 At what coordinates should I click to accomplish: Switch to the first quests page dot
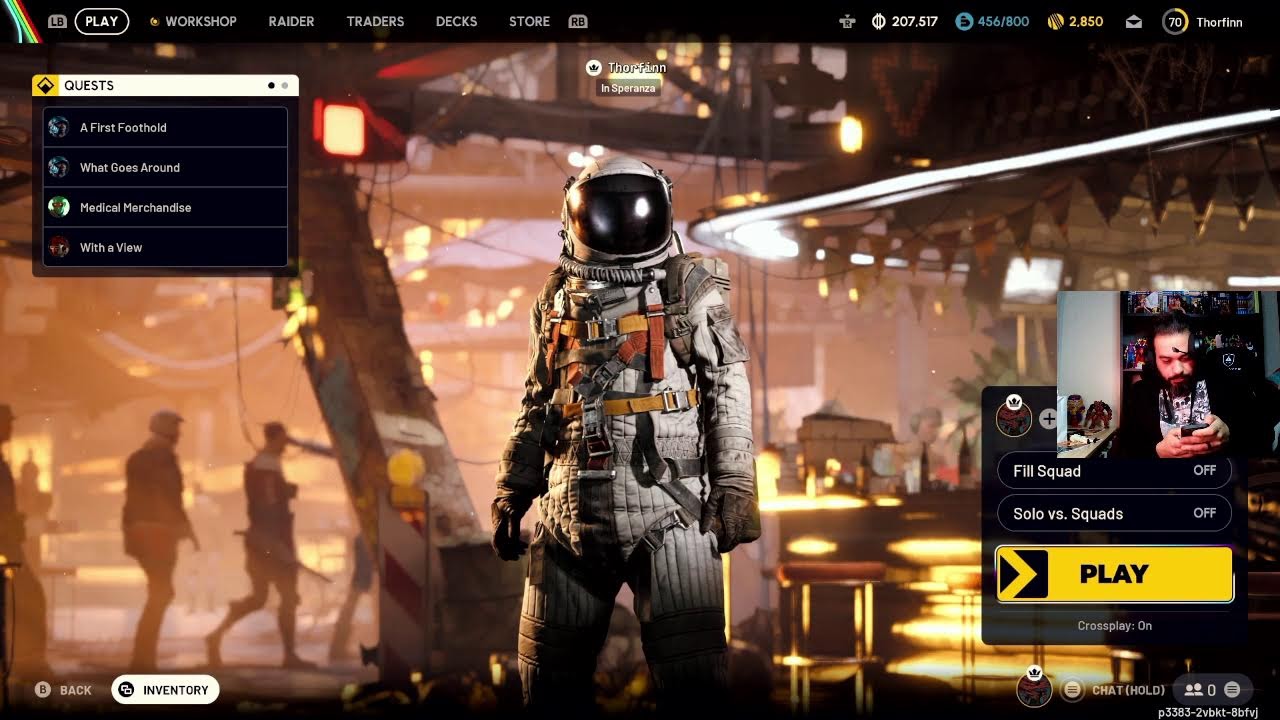[271, 86]
